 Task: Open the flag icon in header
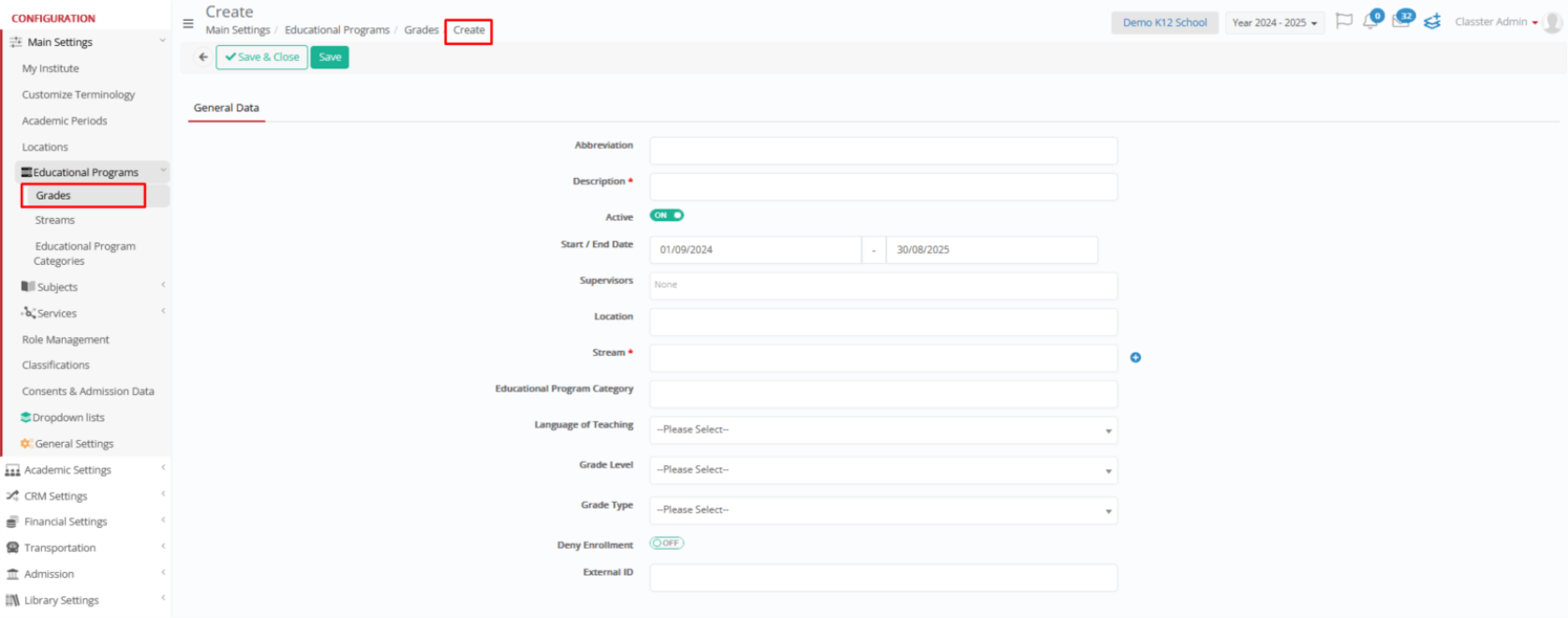[1344, 21]
